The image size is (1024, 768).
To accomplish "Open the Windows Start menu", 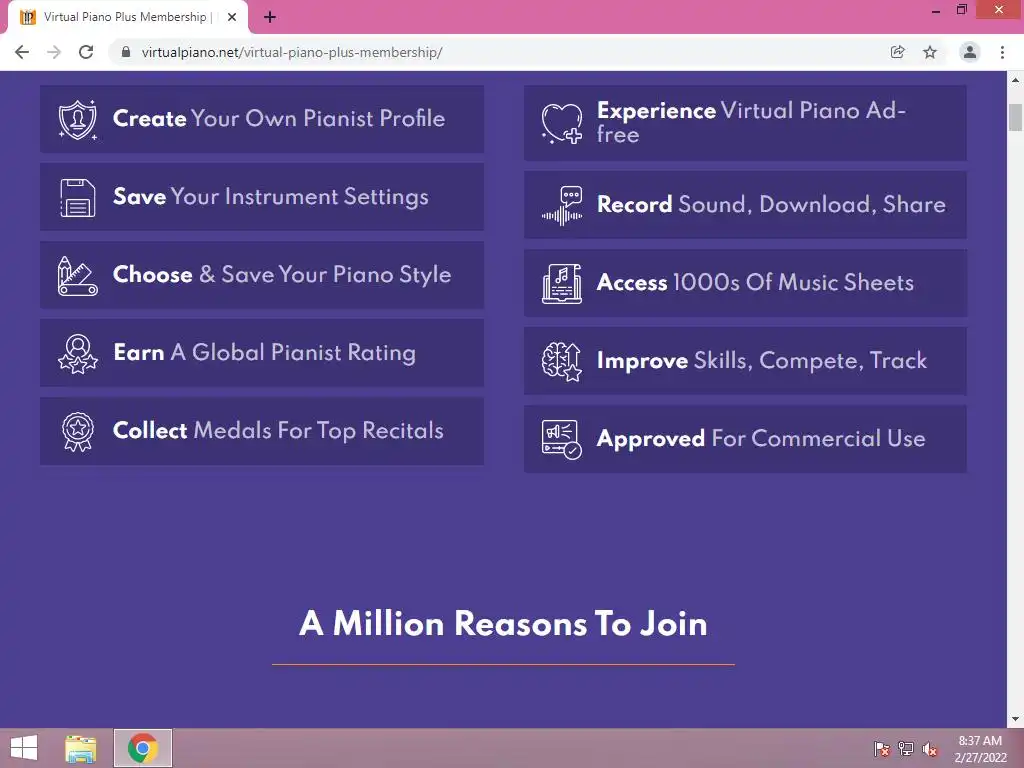I will pyautogui.click(x=24, y=748).
